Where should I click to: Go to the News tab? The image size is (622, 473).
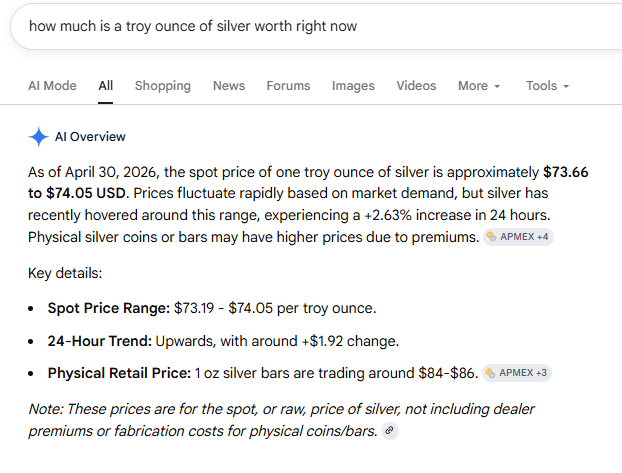click(229, 86)
